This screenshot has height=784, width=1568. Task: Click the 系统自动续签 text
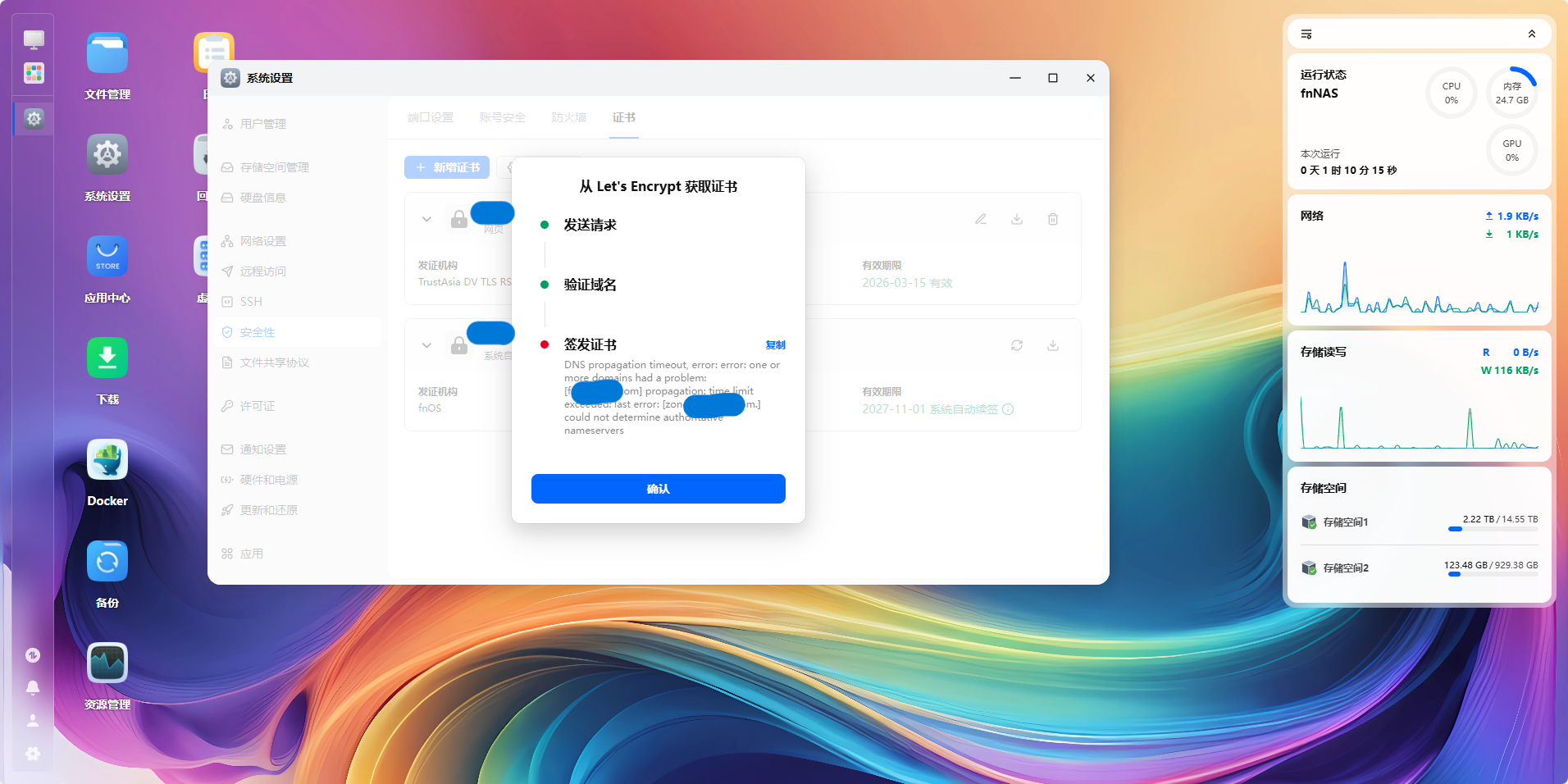(964, 409)
